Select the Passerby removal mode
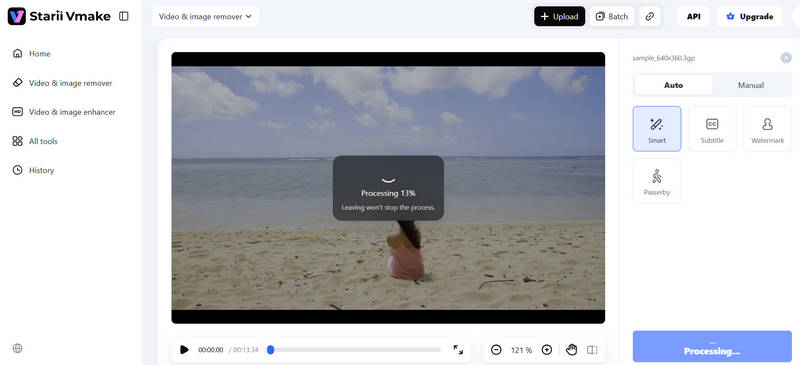 [657, 181]
